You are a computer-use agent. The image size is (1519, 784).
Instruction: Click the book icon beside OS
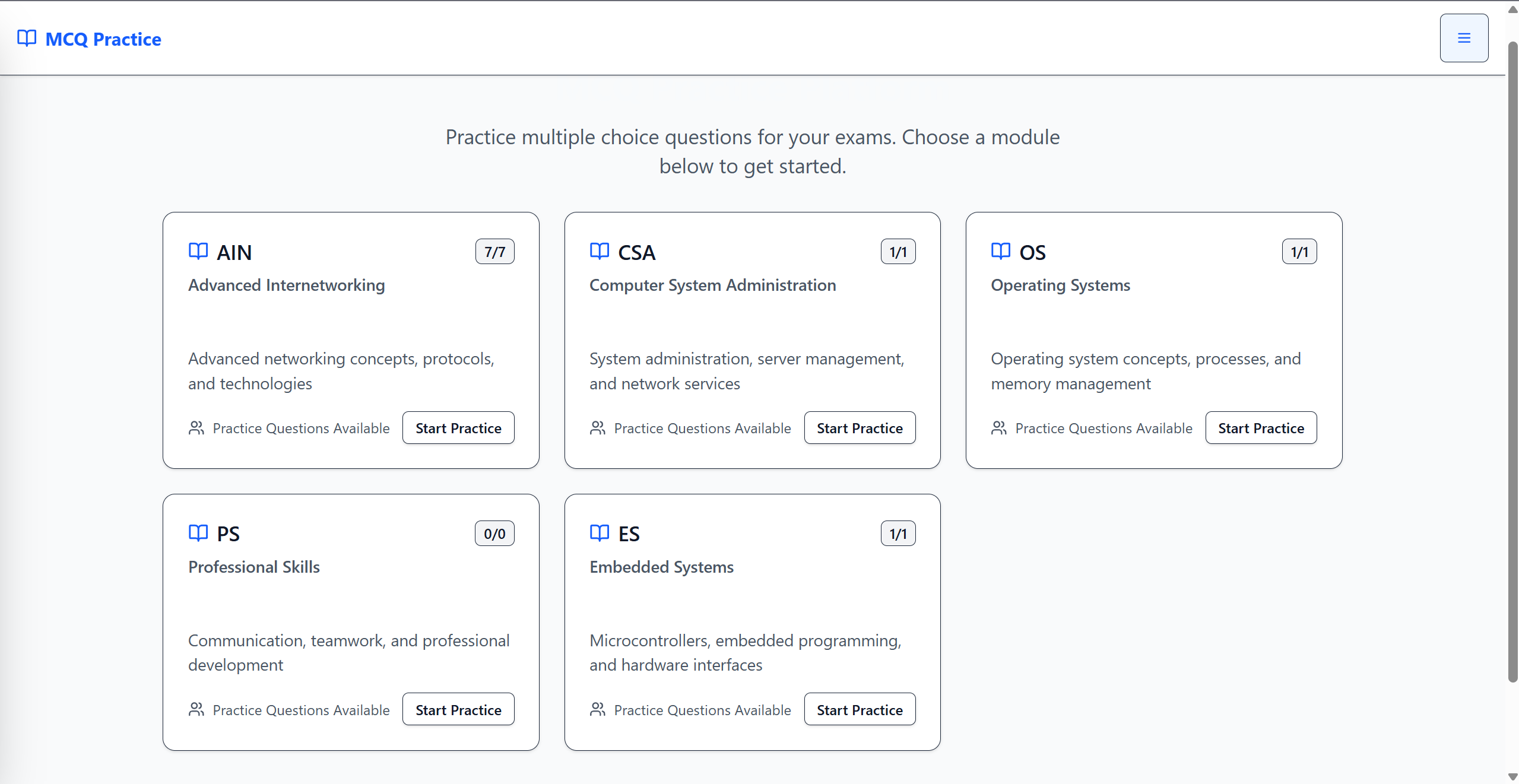pos(1001,251)
